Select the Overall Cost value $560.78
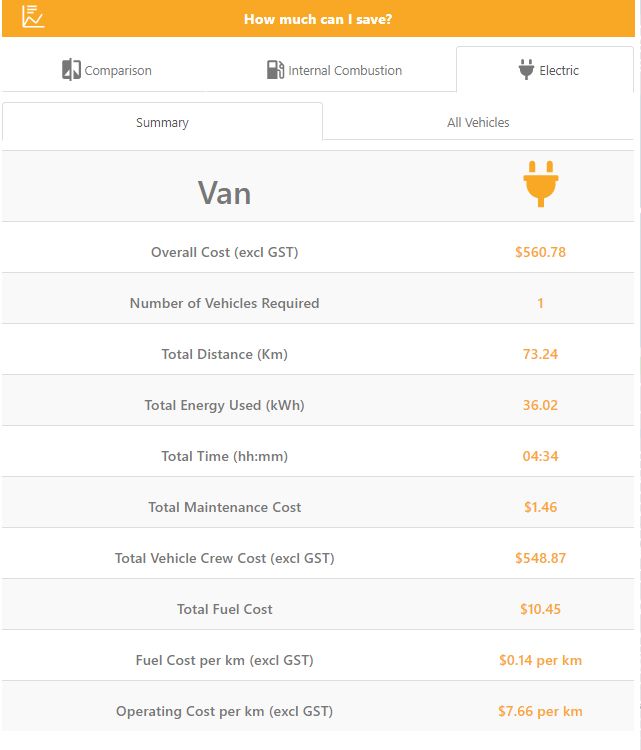This screenshot has width=641, height=750. click(x=541, y=252)
